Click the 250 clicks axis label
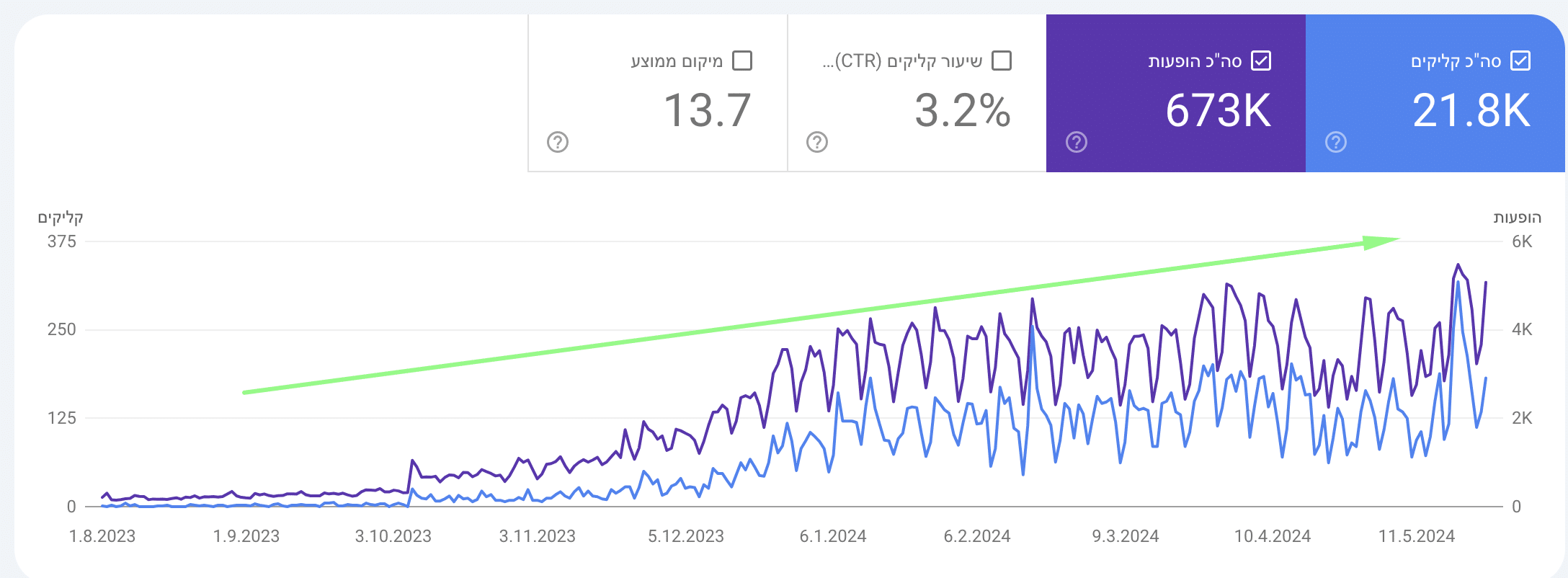The image size is (1568, 578). (x=62, y=329)
